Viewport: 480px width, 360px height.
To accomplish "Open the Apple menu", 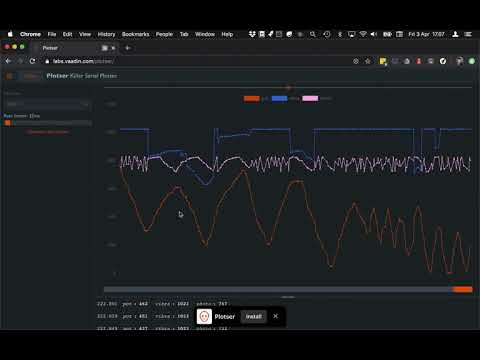I will [10, 34].
